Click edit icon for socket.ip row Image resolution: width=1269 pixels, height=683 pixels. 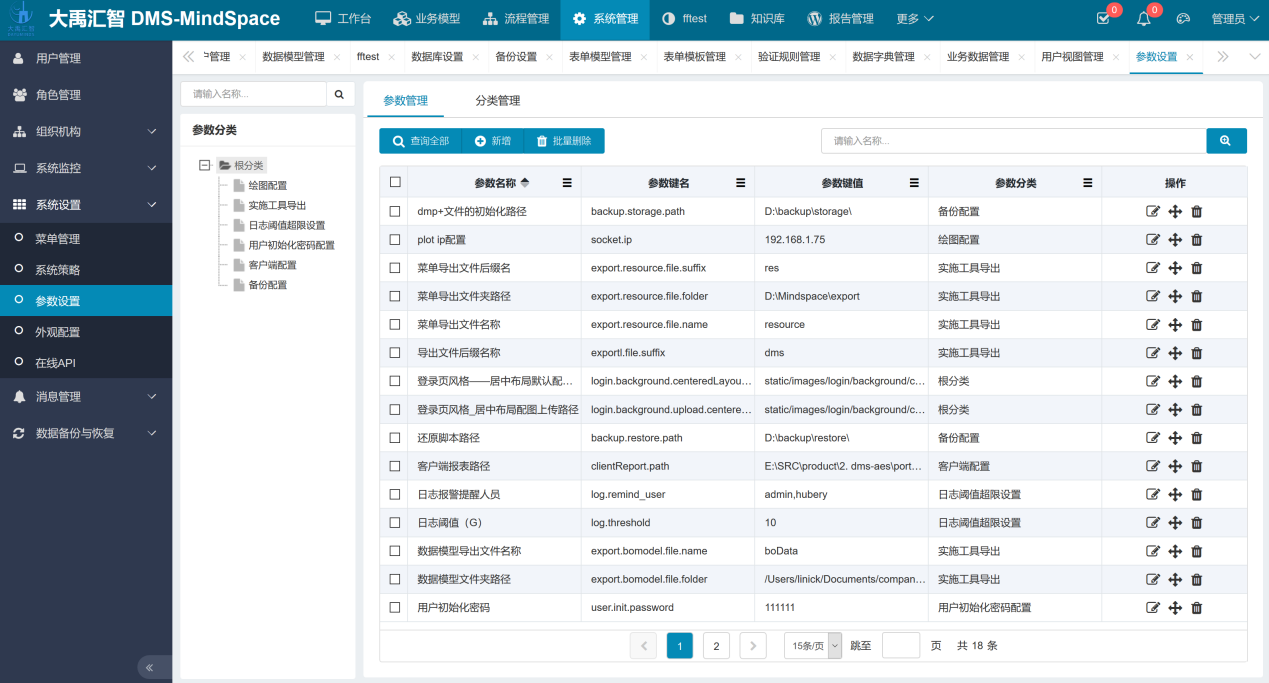coord(1153,240)
